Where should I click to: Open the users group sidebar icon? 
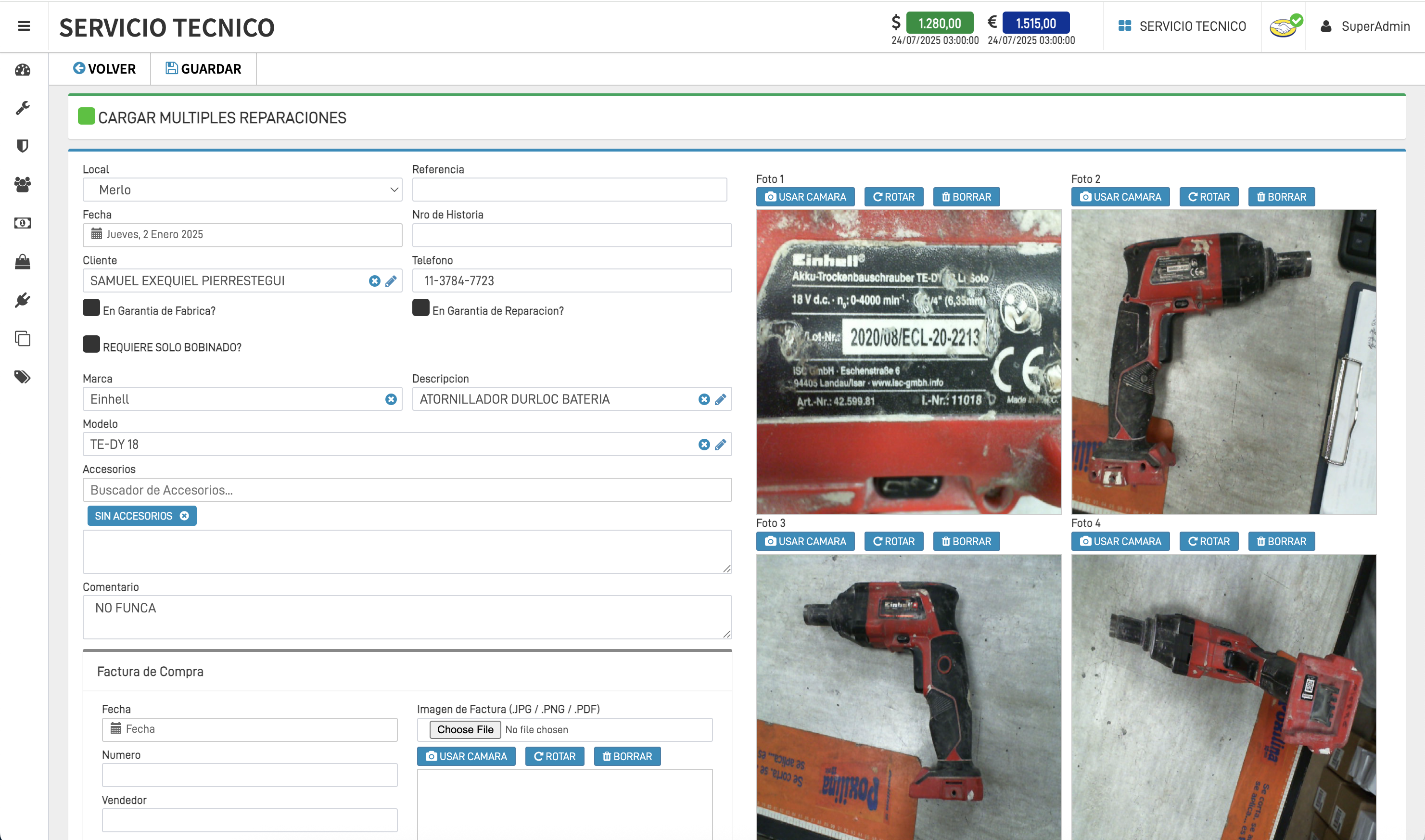pyautogui.click(x=23, y=185)
